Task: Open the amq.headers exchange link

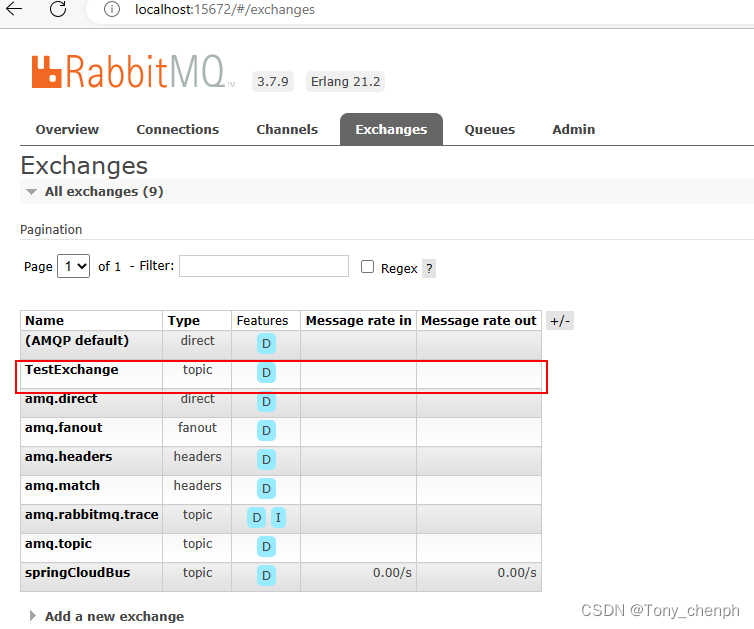Action: [68, 456]
